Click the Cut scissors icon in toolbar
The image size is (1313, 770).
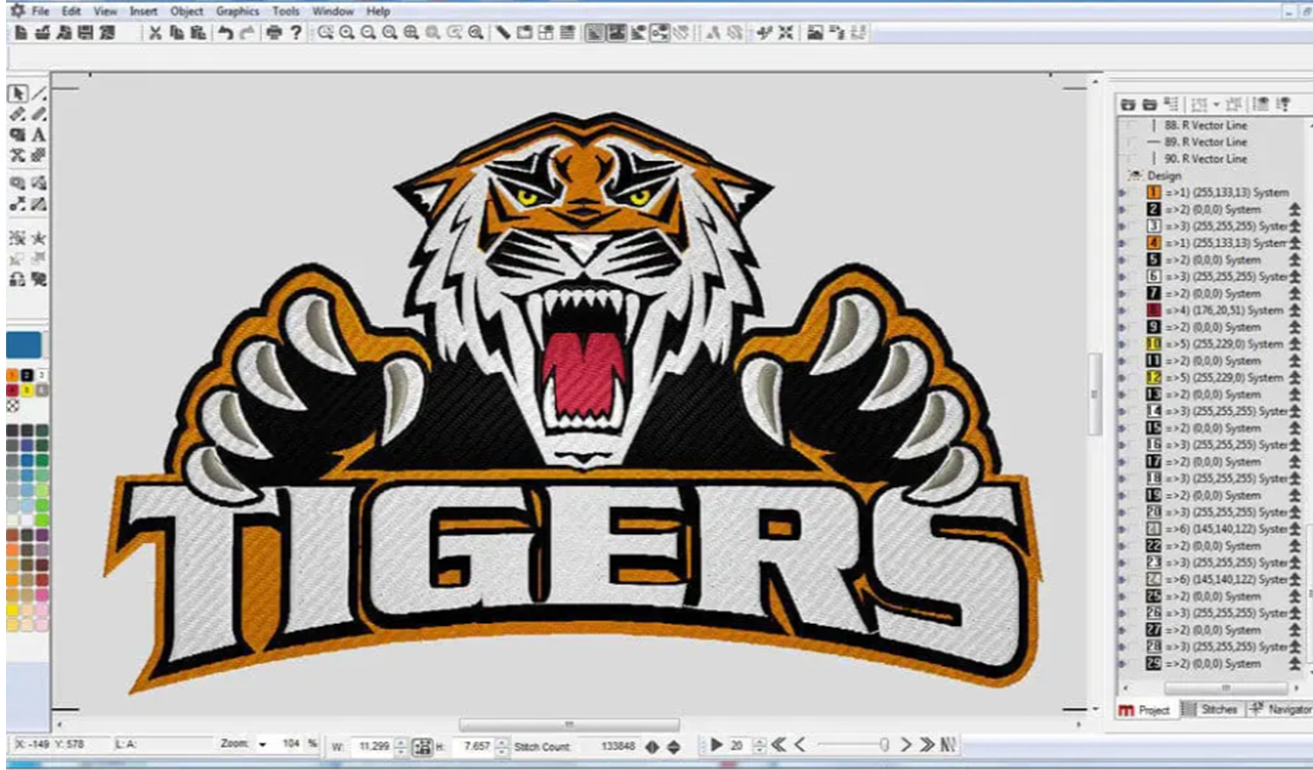pos(155,33)
